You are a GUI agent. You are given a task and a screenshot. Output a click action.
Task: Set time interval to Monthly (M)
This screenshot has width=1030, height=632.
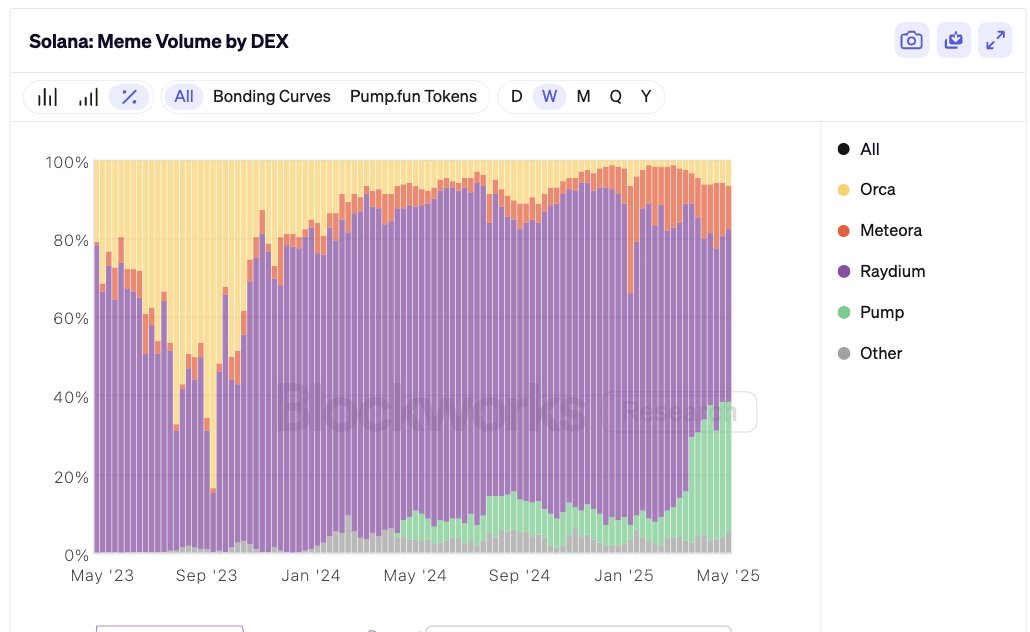(583, 97)
